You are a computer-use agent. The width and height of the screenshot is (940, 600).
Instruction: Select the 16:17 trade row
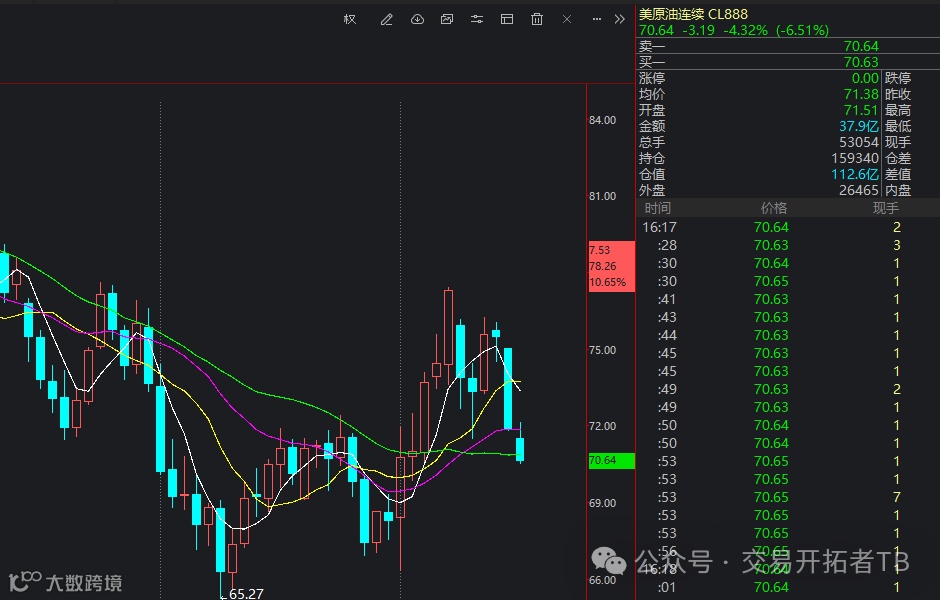coord(788,227)
